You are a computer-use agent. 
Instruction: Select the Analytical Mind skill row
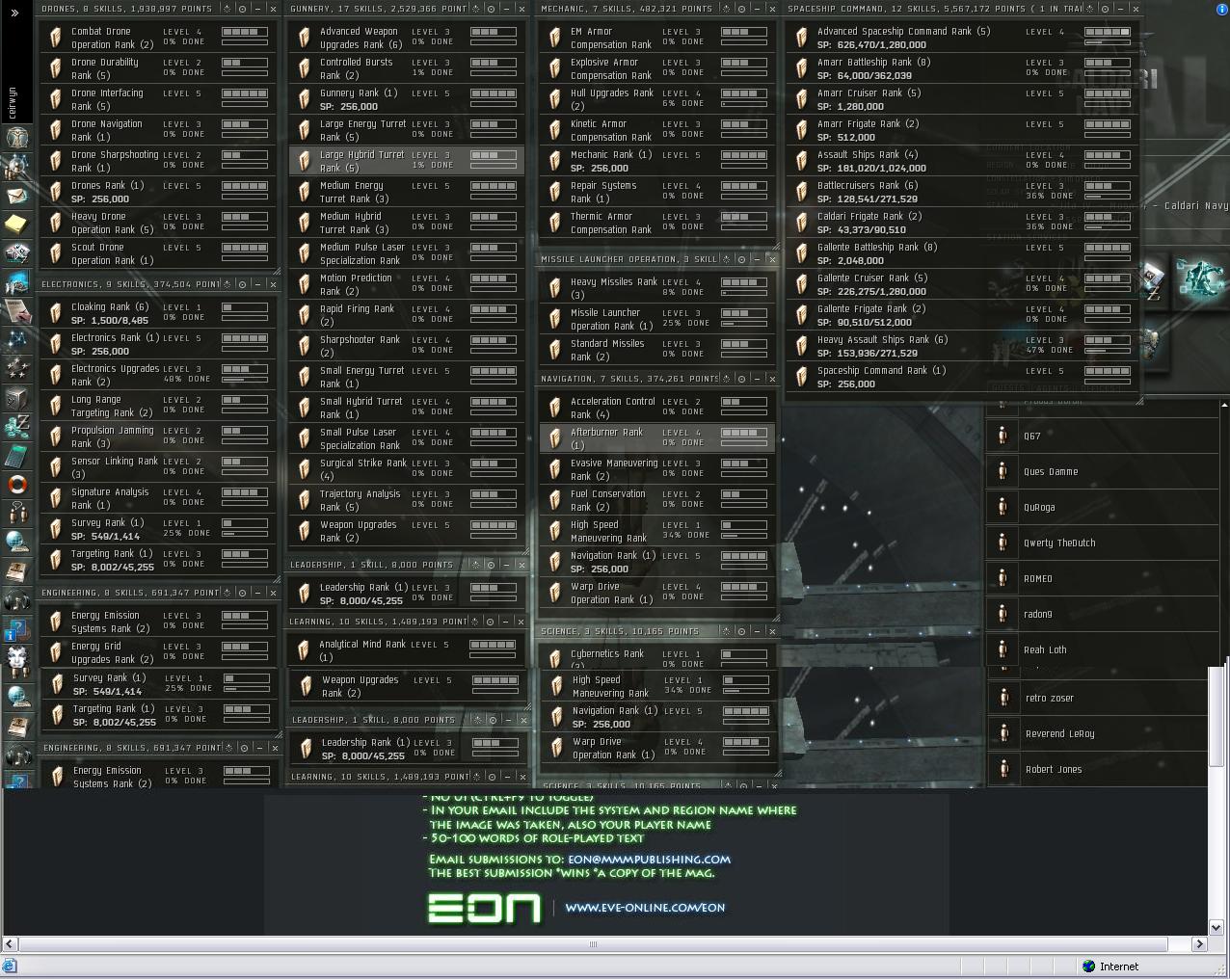[x=407, y=650]
